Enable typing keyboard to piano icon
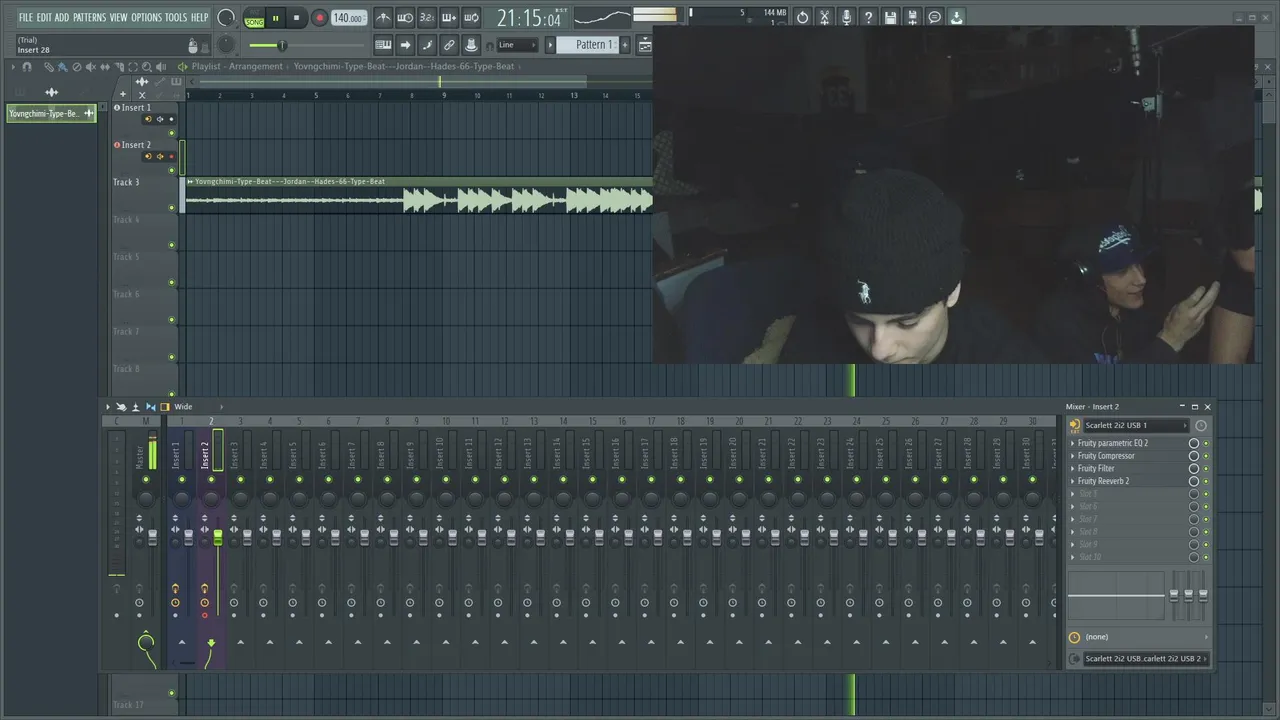 383,45
